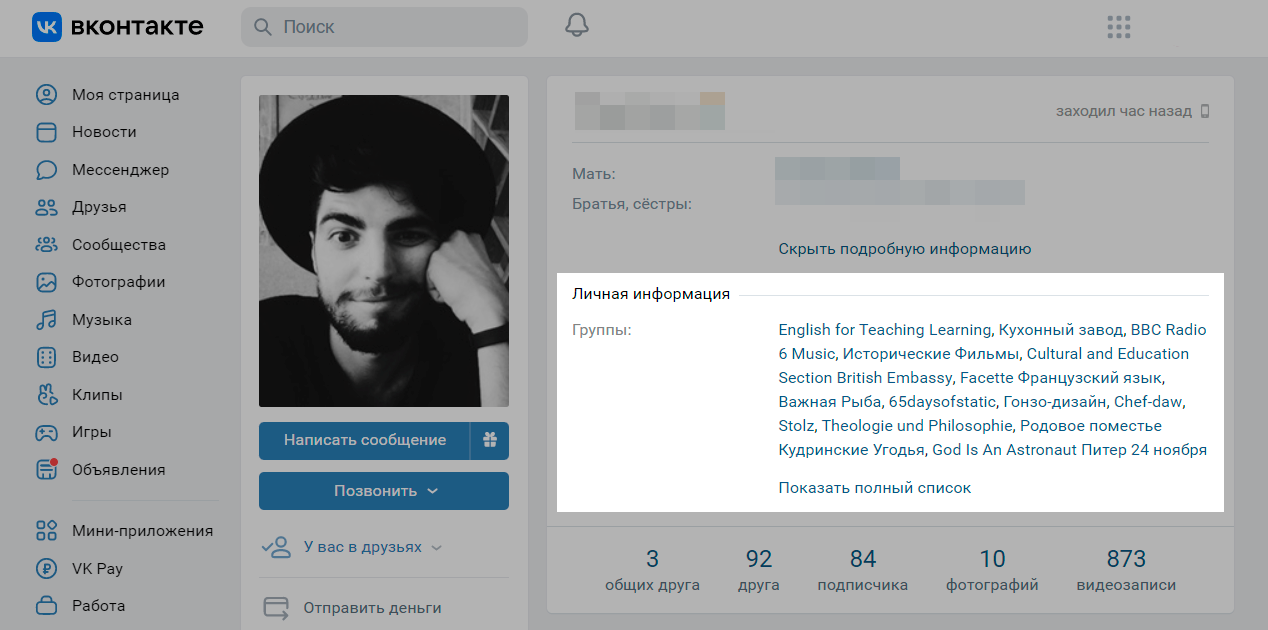Image resolution: width=1268 pixels, height=630 pixels.
Task: Click the Музыка note icon in sidebar
Action: [46, 320]
